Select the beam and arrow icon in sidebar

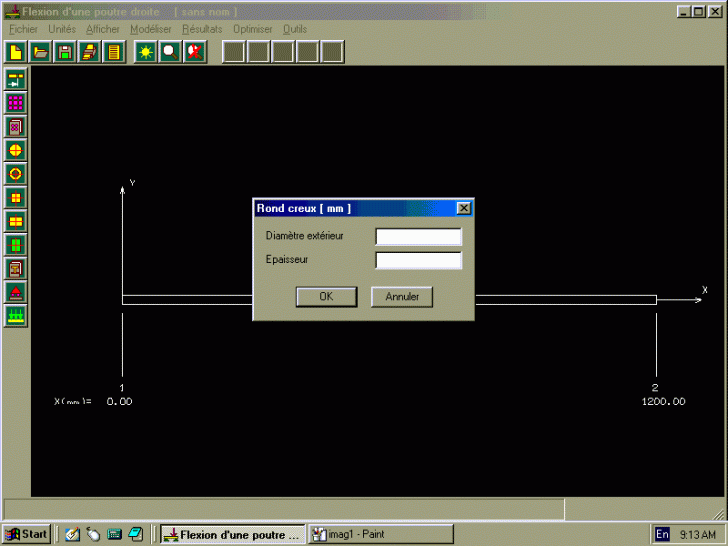click(x=16, y=79)
